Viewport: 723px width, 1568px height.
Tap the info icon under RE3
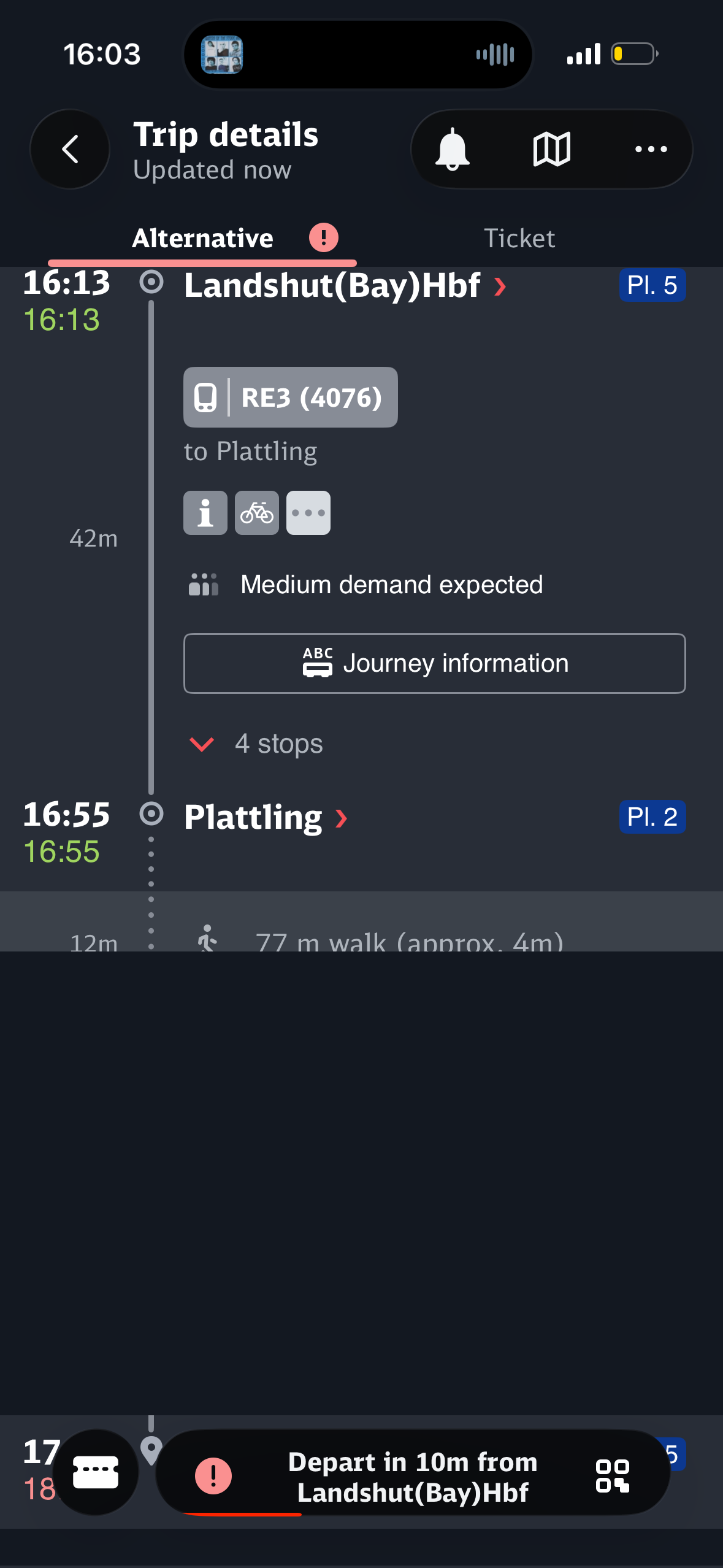205,513
